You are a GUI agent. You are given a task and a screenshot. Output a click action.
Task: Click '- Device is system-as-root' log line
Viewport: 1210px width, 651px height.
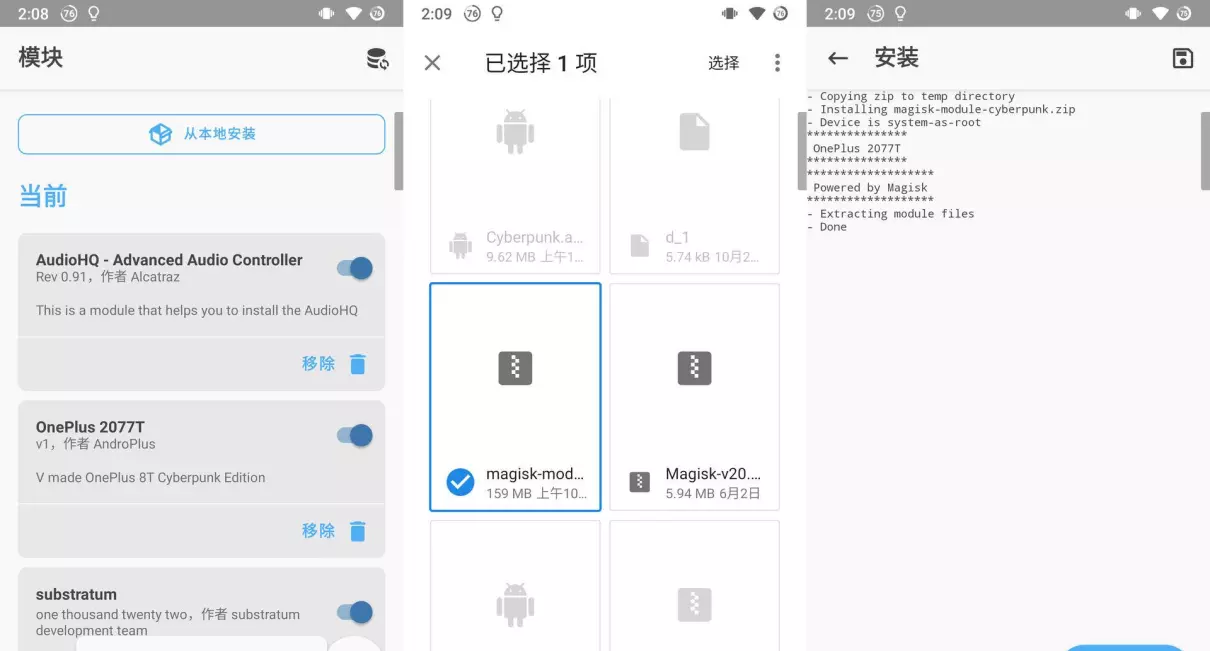click(894, 122)
